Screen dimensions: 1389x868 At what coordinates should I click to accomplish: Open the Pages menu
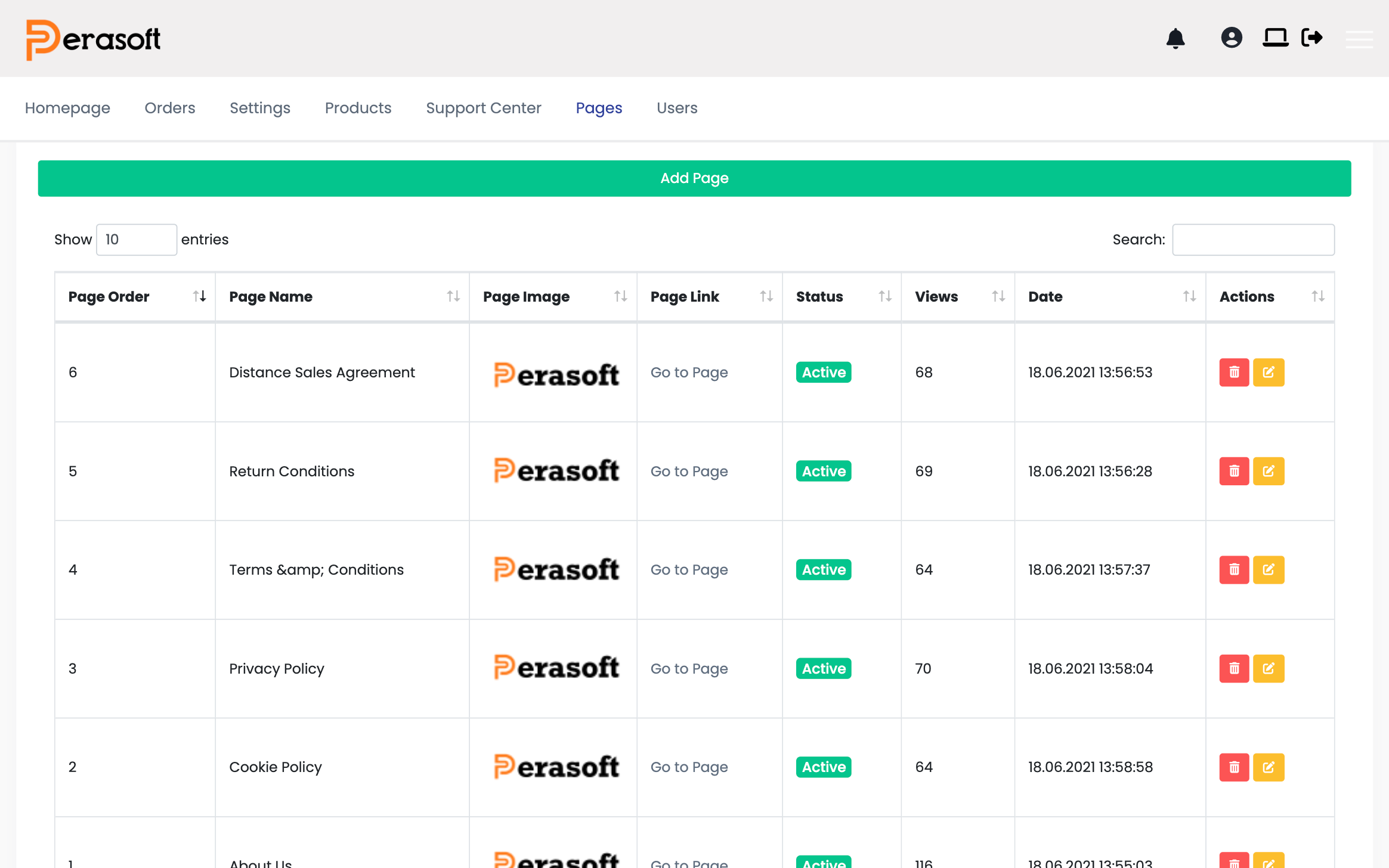click(599, 108)
